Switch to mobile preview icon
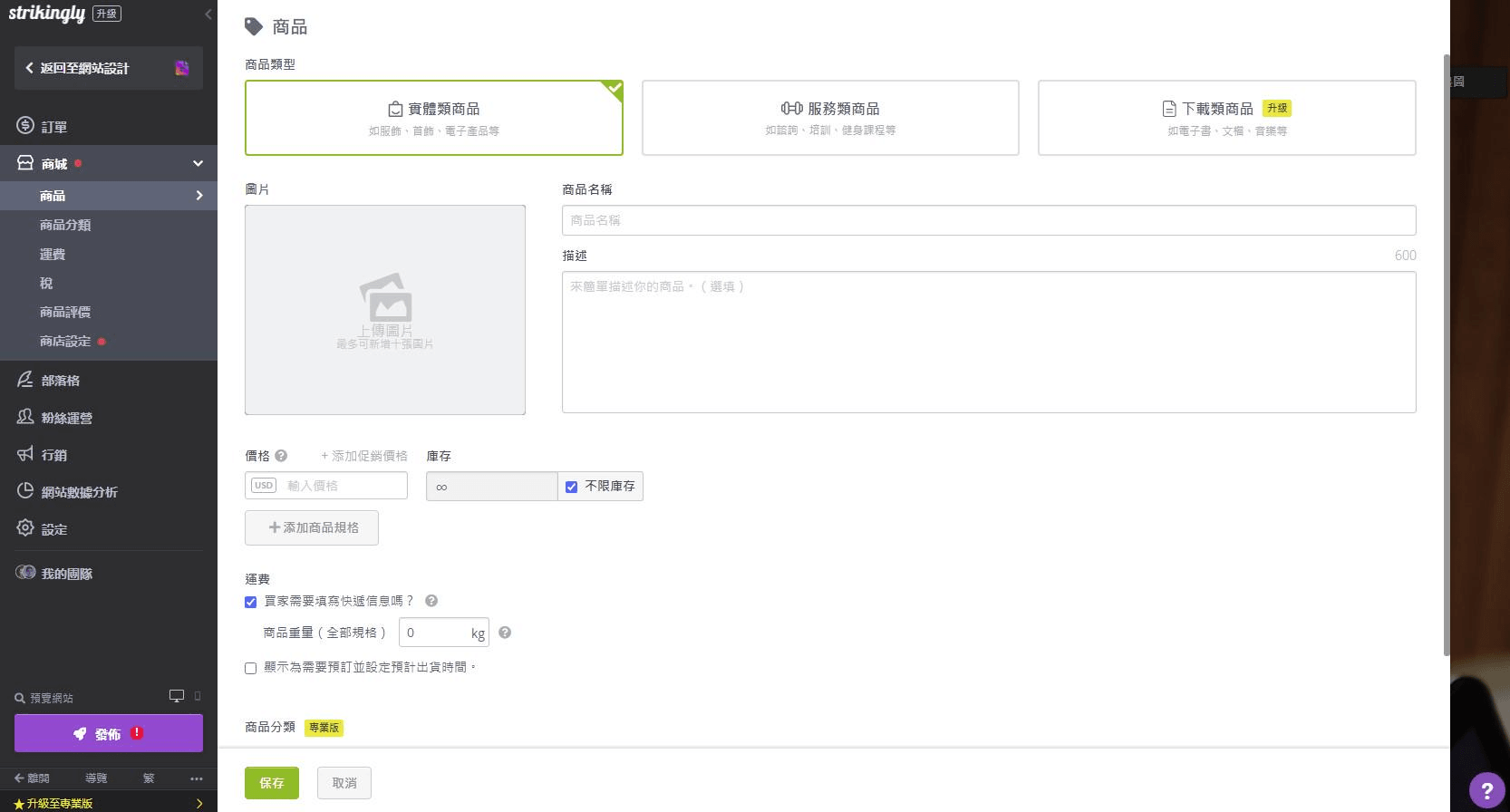The height and width of the screenshot is (812, 1510). 198,696
